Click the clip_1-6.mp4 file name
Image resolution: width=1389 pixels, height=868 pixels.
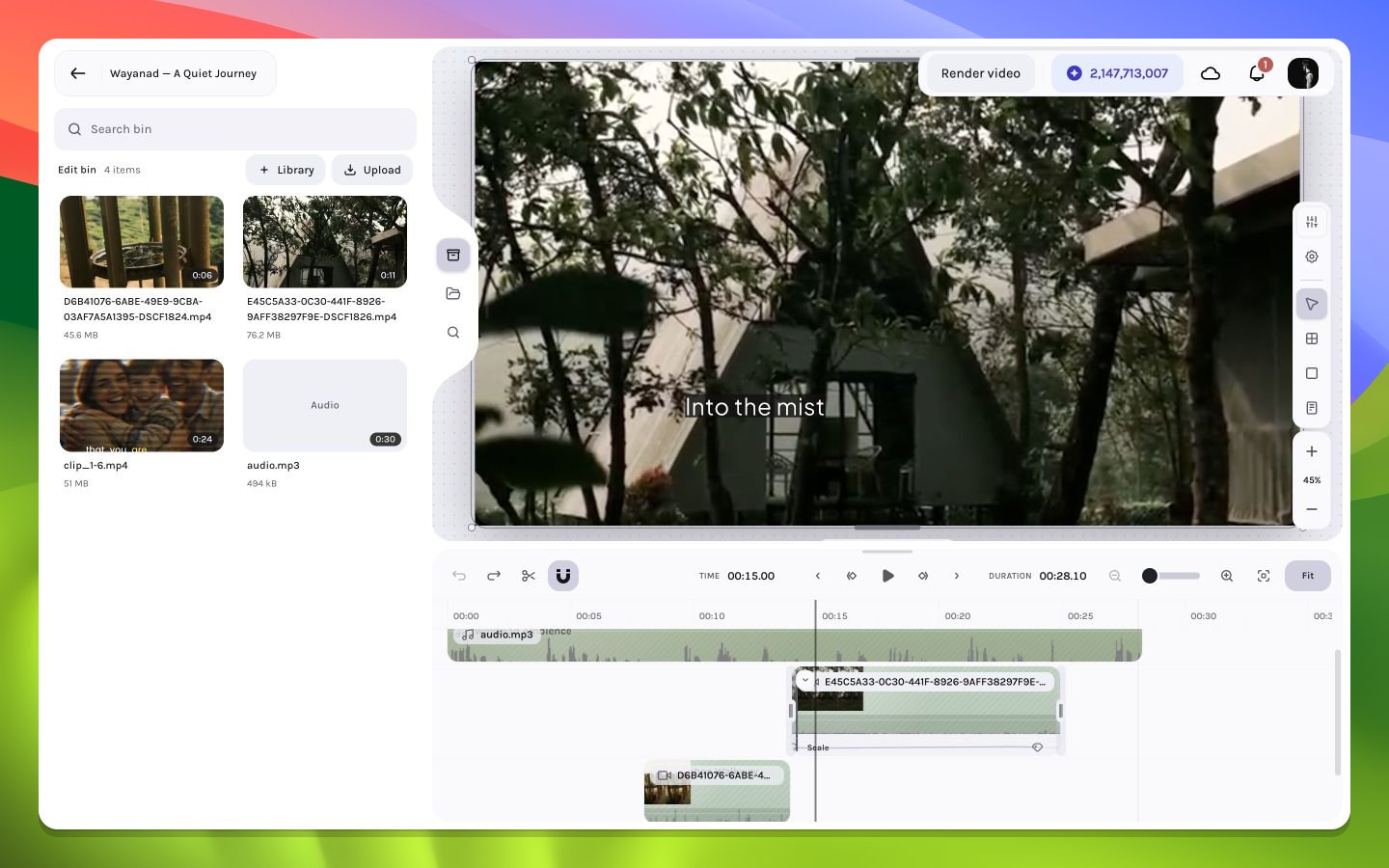95,465
